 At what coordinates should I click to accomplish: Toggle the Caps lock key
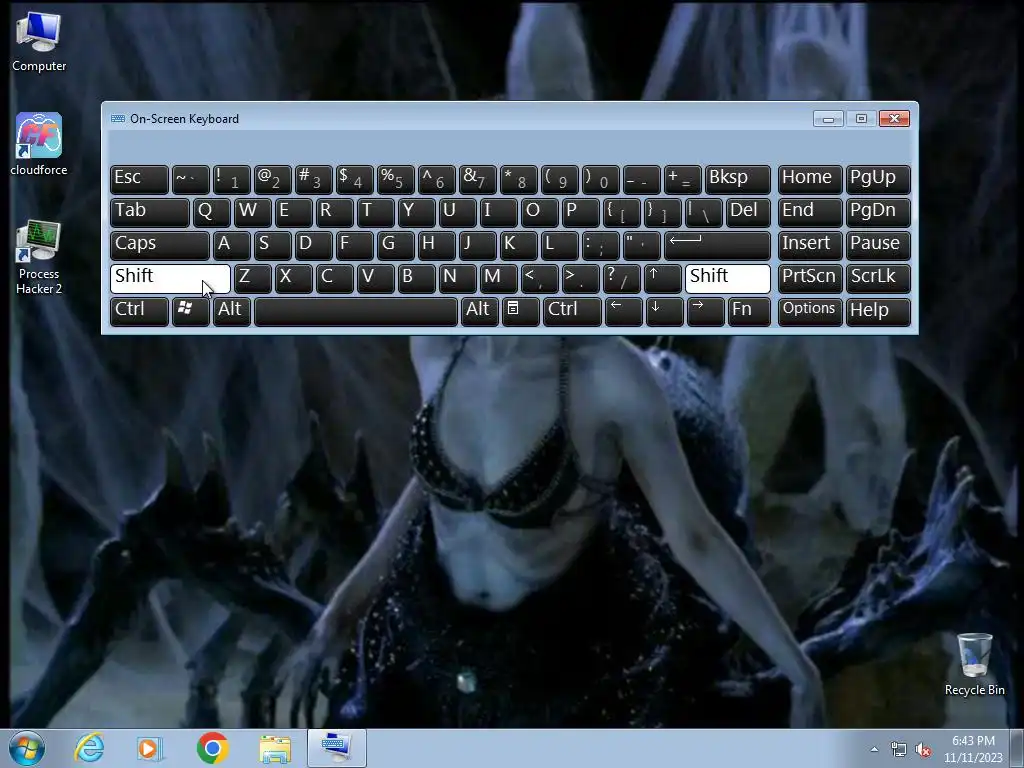159,246
